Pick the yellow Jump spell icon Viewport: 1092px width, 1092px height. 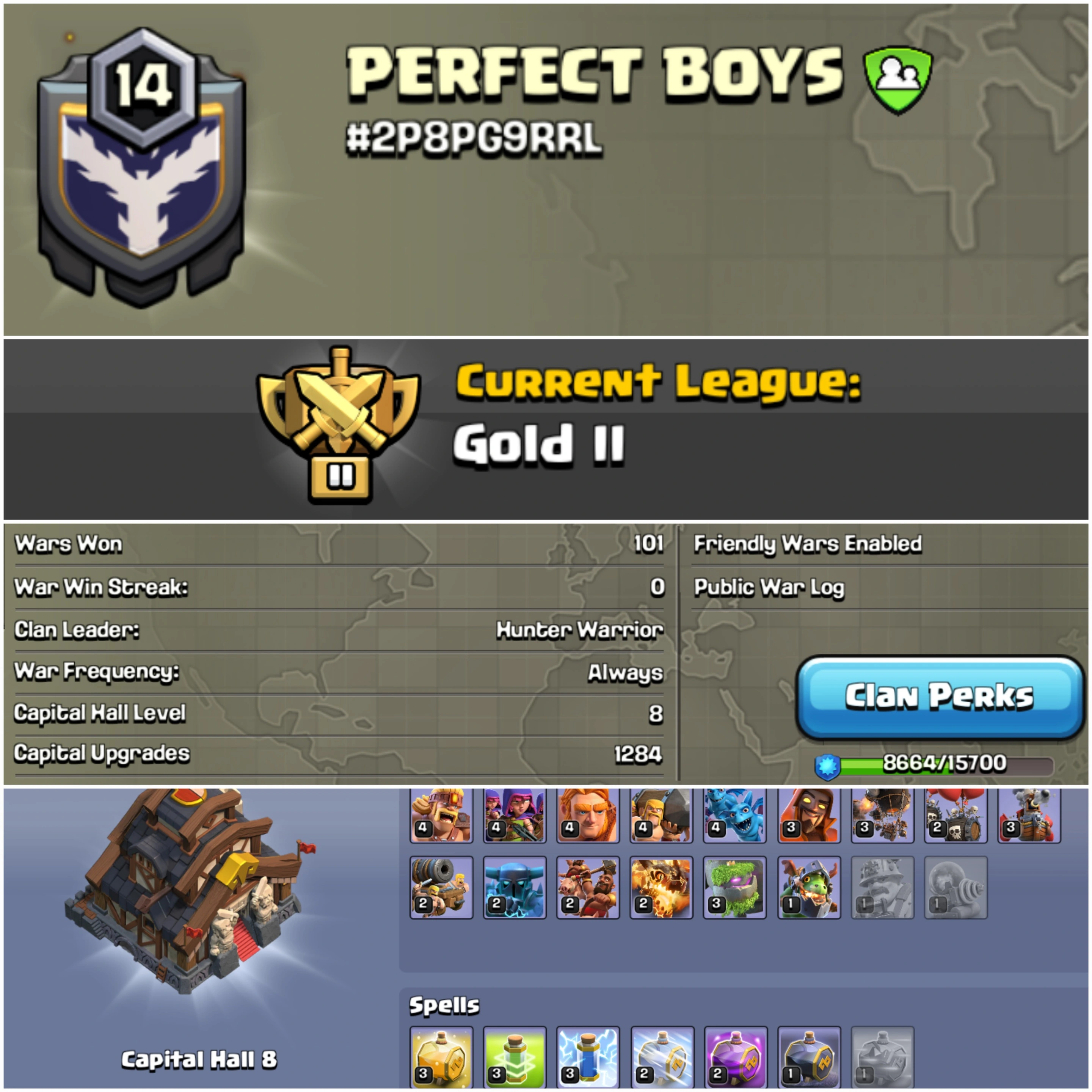441,1057
